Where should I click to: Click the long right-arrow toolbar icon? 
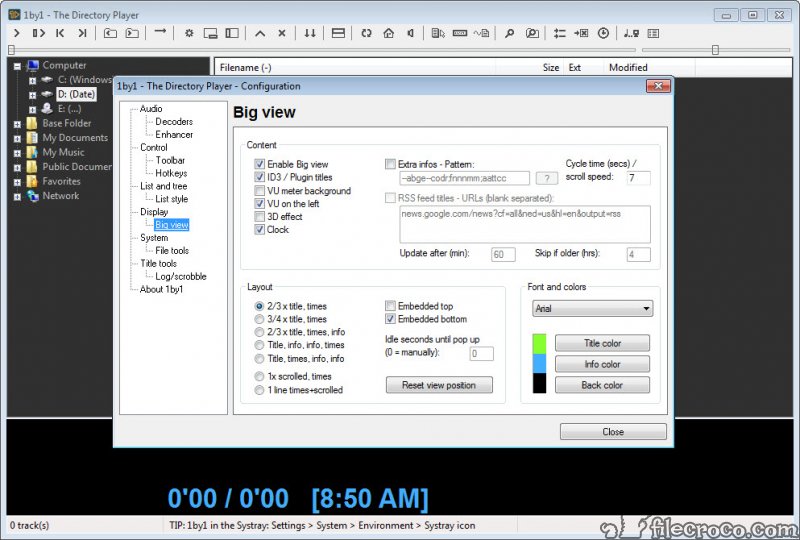click(x=160, y=32)
